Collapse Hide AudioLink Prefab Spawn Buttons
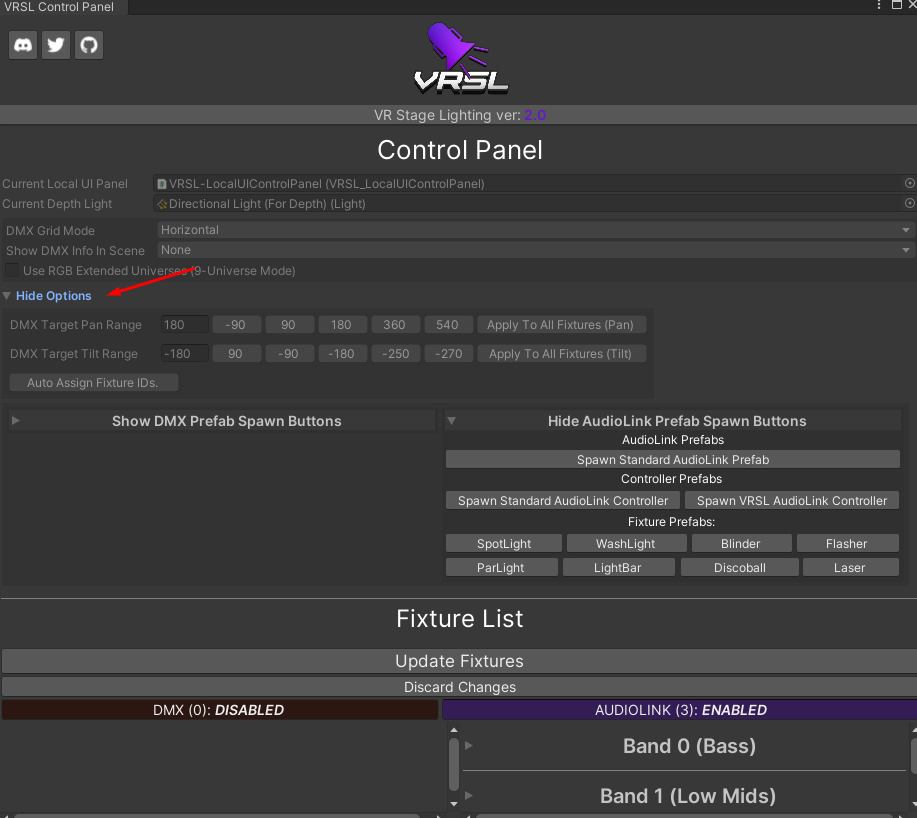This screenshot has width=917, height=818. (451, 420)
